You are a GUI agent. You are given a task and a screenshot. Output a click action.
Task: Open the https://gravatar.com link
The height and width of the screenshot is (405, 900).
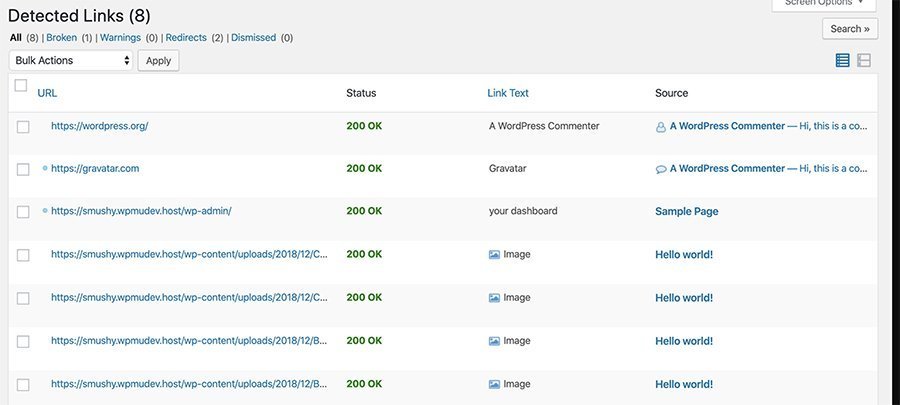[95, 168]
